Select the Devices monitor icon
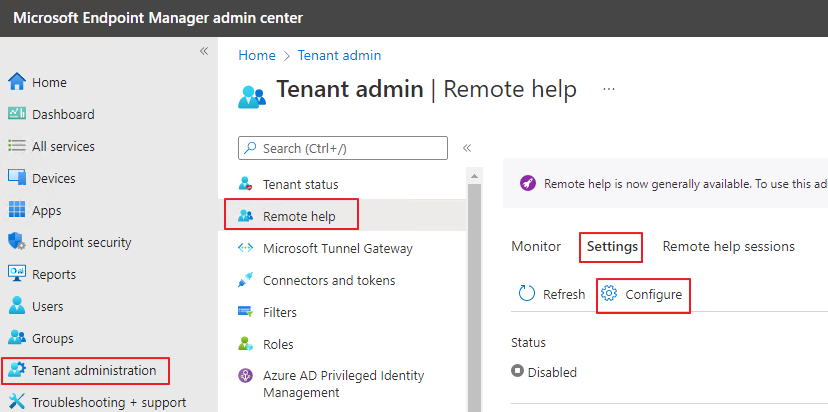 tap(17, 177)
